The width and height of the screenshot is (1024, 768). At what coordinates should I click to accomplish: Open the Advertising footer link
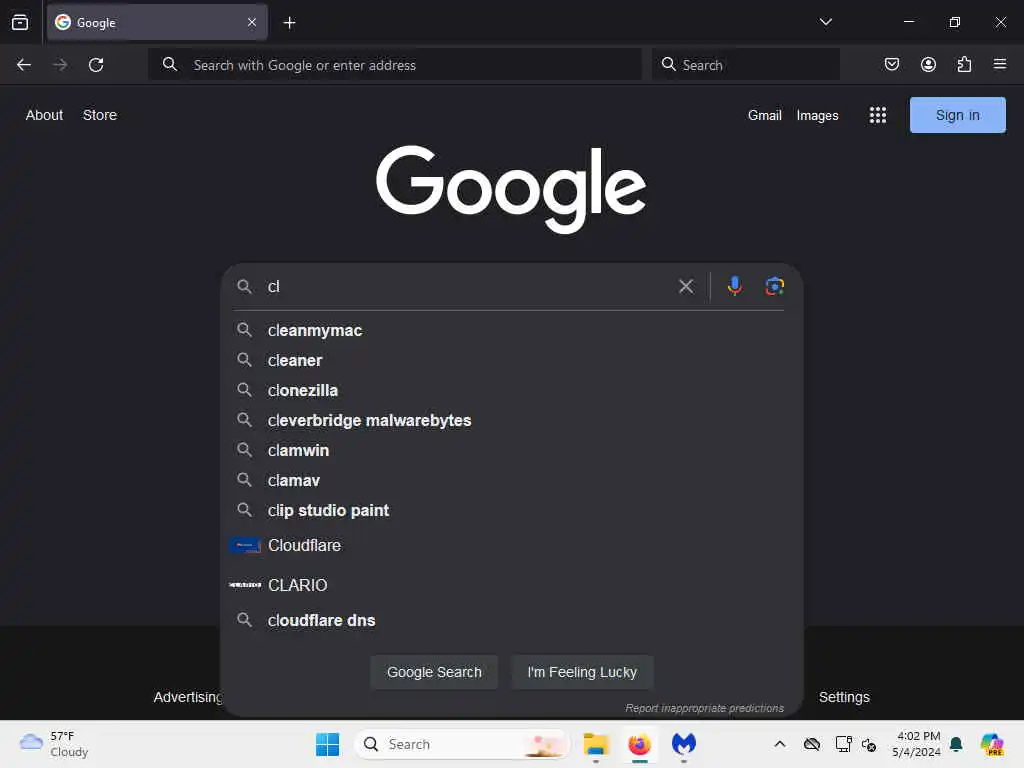click(x=188, y=697)
